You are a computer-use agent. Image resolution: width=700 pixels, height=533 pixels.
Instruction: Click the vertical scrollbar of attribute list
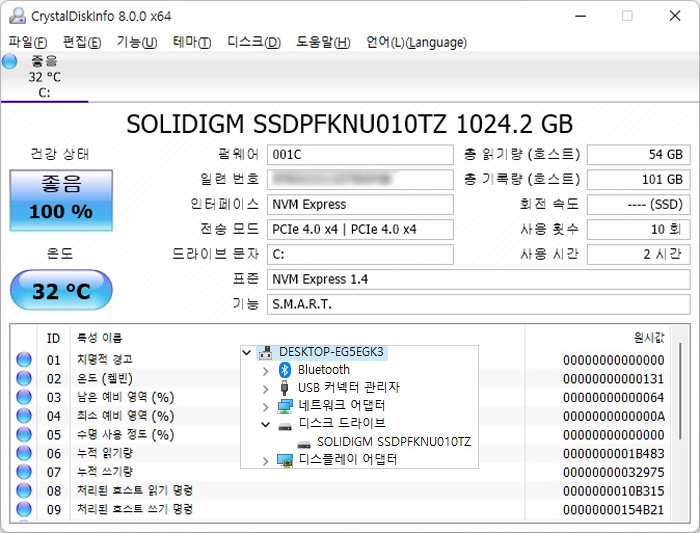(680, 391)
